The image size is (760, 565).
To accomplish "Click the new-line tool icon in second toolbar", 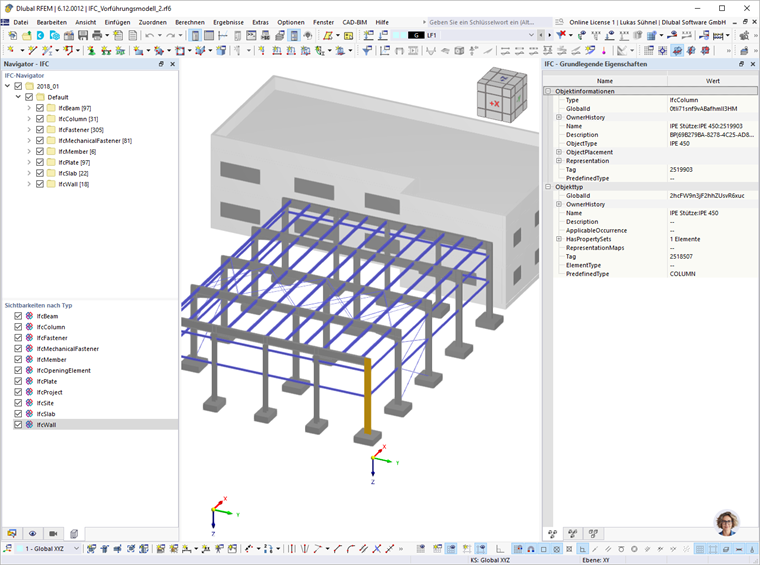I will pyautogui.click(x=32, y=50).
